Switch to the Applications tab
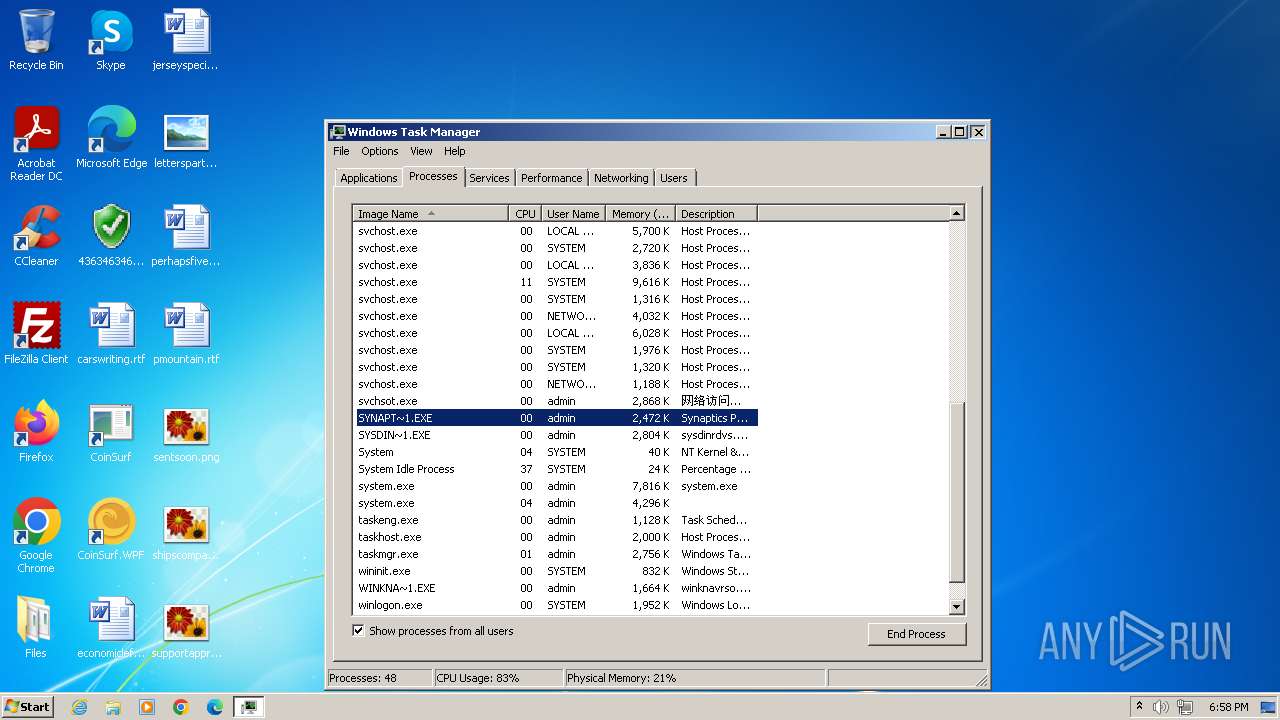The height and width of the screenshot is (720, 1280). pos(368,178)
